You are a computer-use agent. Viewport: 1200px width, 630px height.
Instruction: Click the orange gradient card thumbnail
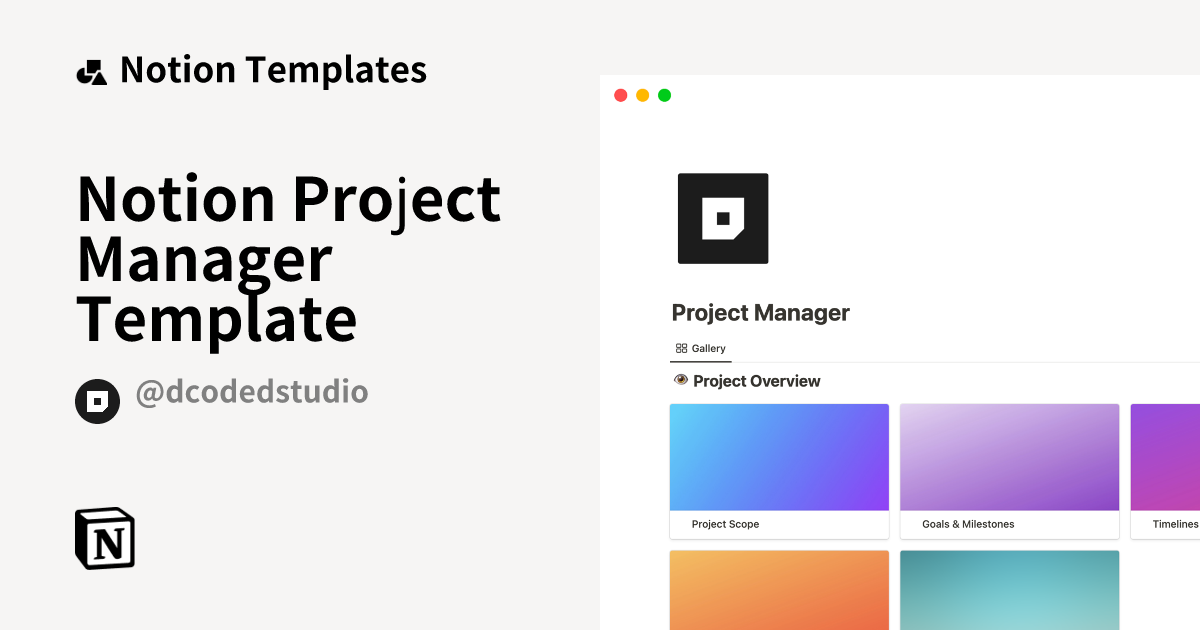point(779,590)
